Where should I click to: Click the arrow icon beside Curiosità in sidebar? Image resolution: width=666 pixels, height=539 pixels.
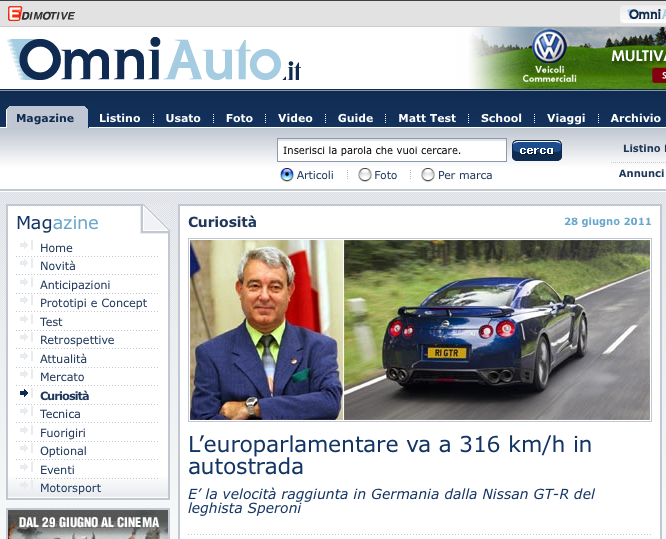coord(24,393)
